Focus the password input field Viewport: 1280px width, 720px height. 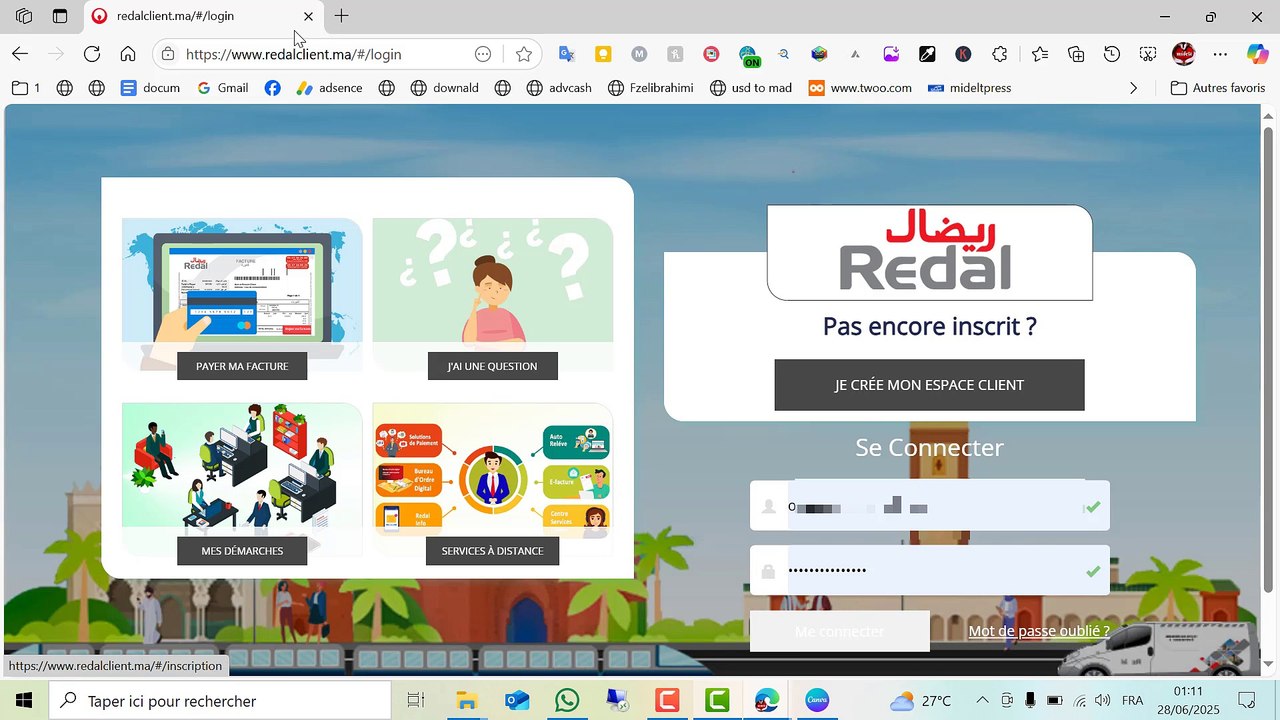(930, 570)
